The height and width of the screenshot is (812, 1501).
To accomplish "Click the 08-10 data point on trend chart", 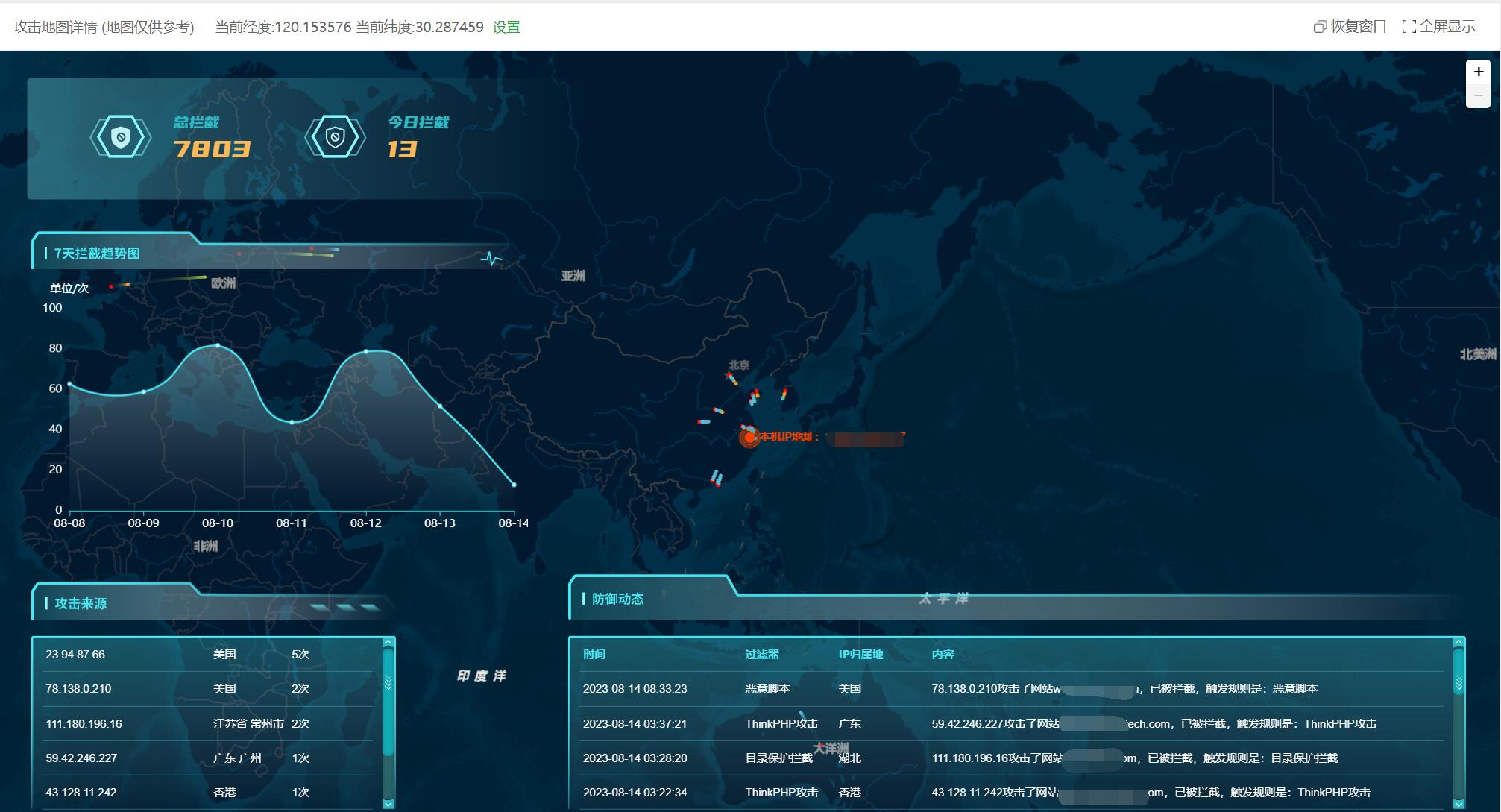I will (218, 345).
